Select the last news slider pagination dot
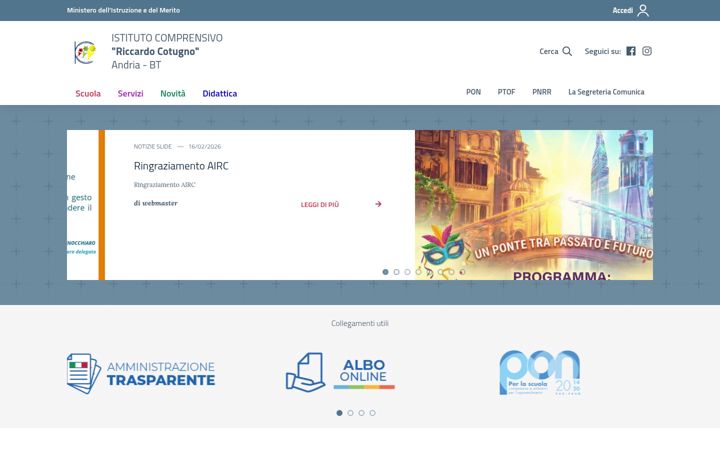Image resolution: width=720 pixels, height=450 pixels. pyautogui.click(x=462, y=272)
